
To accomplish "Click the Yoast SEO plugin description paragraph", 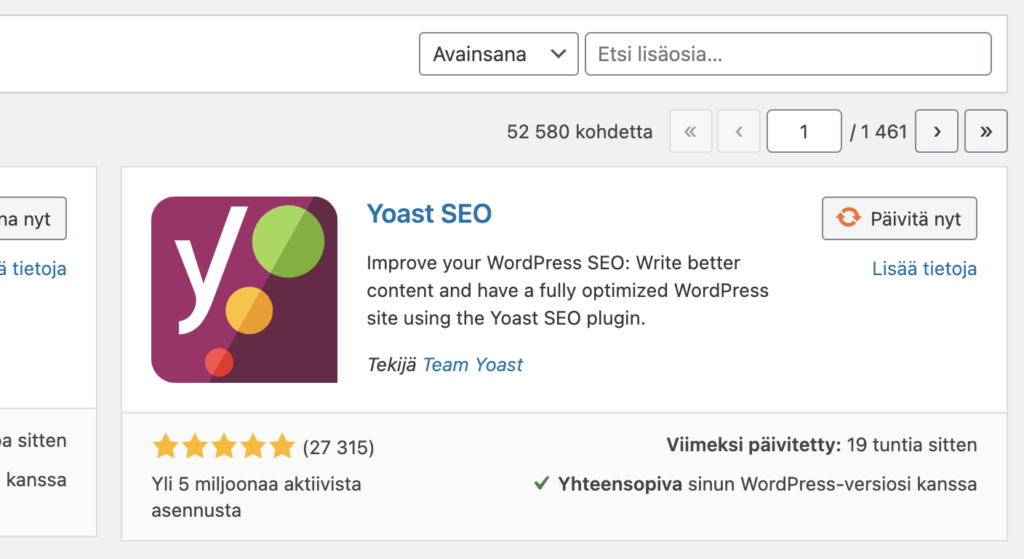I will click(568, 290).
